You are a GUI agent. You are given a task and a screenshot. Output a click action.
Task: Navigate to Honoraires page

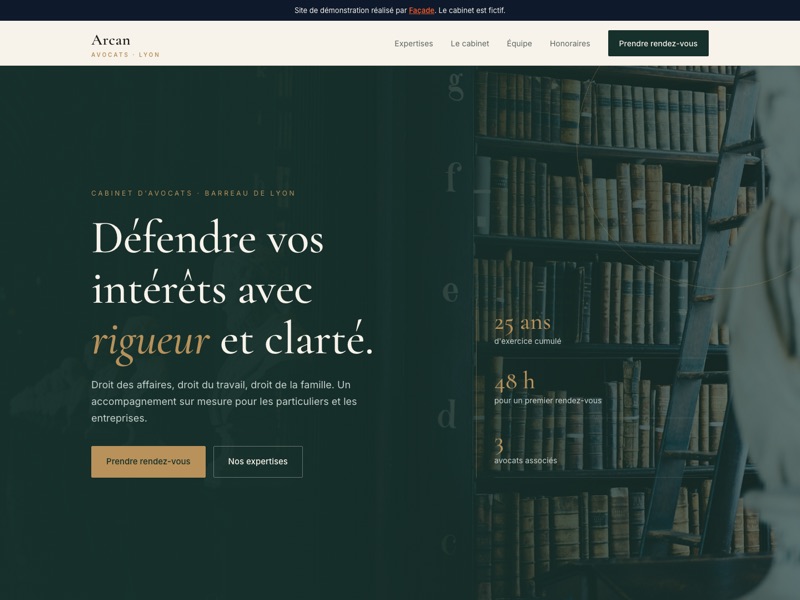coord(569,44)
